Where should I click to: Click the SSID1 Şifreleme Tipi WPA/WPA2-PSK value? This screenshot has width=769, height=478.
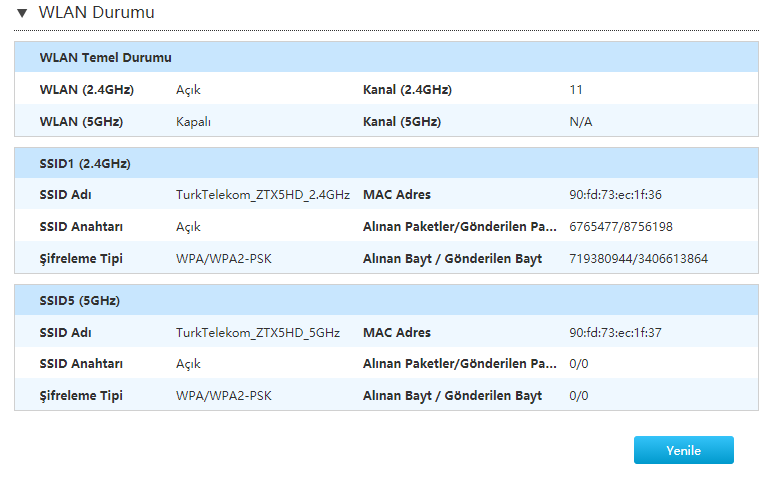[223, 259]
